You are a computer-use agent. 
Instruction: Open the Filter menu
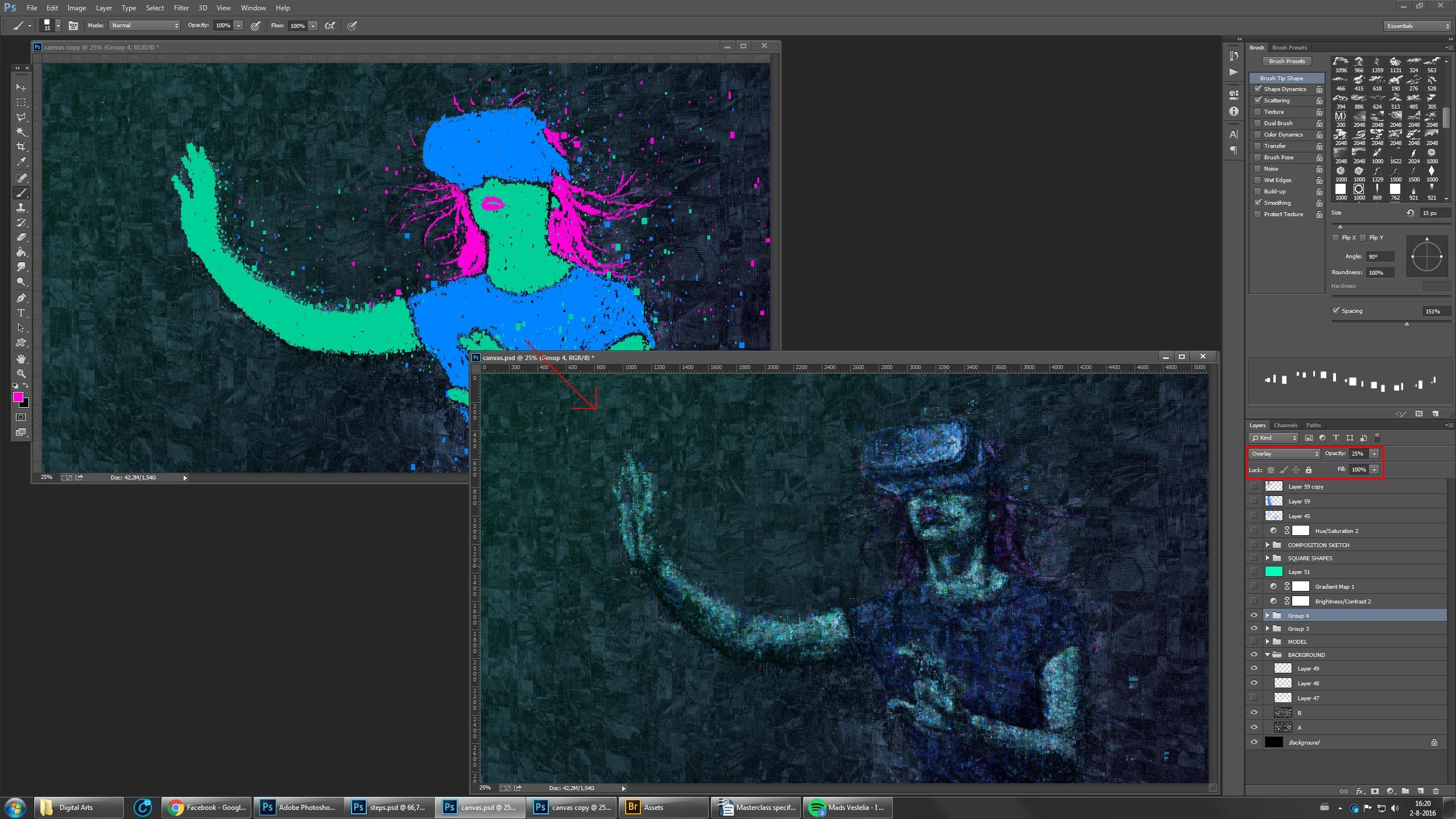click(181, 8)
